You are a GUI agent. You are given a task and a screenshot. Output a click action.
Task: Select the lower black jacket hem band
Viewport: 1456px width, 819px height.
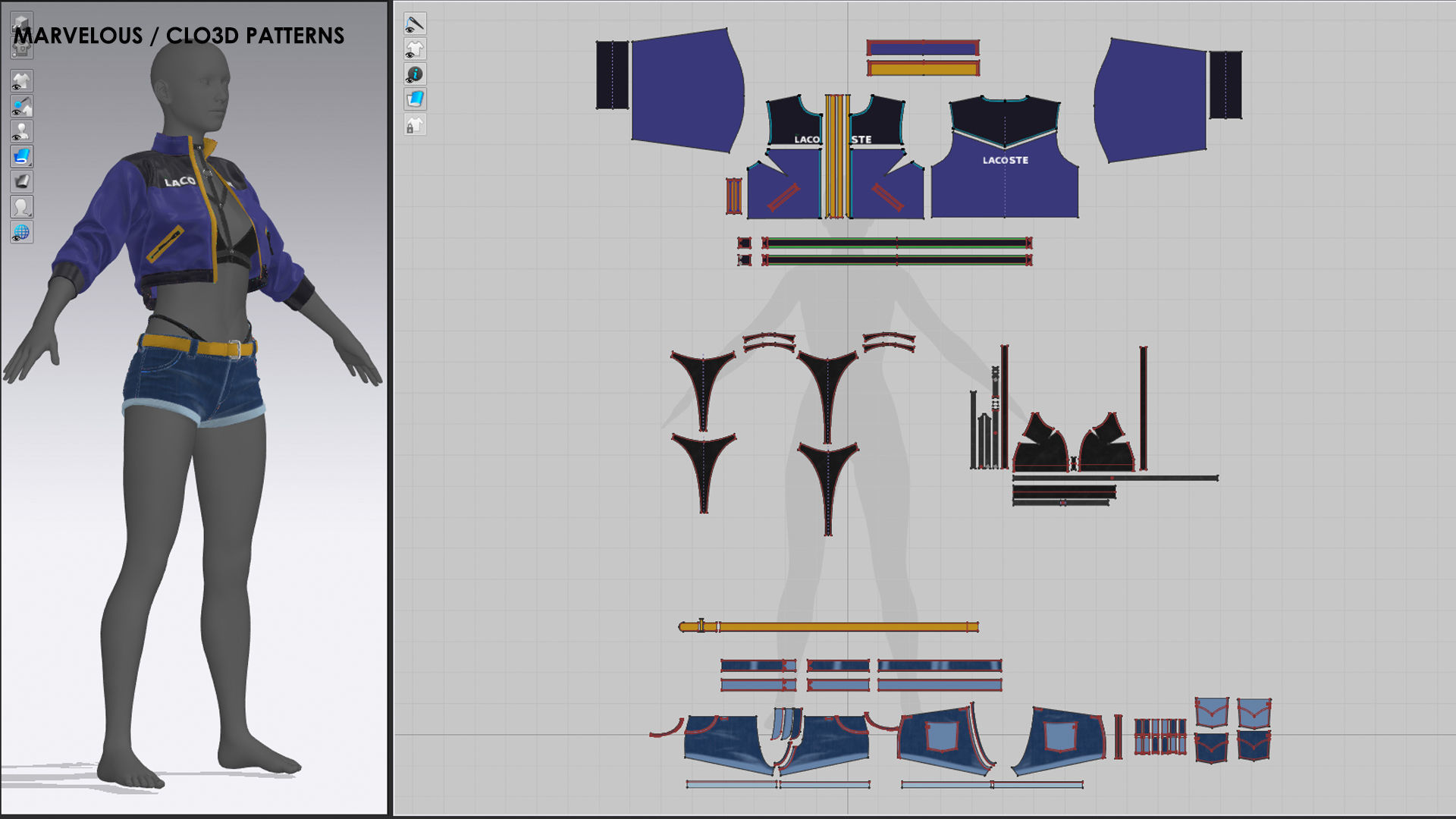pyautogui.click(x=897, y=260)
